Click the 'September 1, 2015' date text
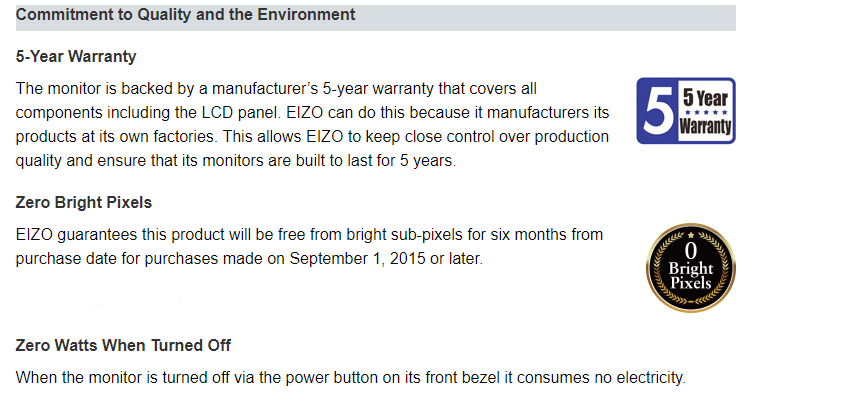This screenshot has width=848, height=406. (x=357, y=259)
